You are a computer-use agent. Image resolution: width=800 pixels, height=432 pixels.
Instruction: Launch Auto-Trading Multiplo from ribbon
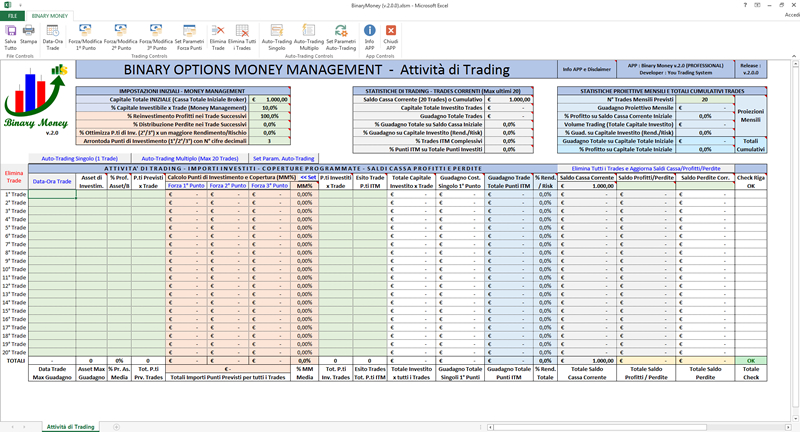309,37
